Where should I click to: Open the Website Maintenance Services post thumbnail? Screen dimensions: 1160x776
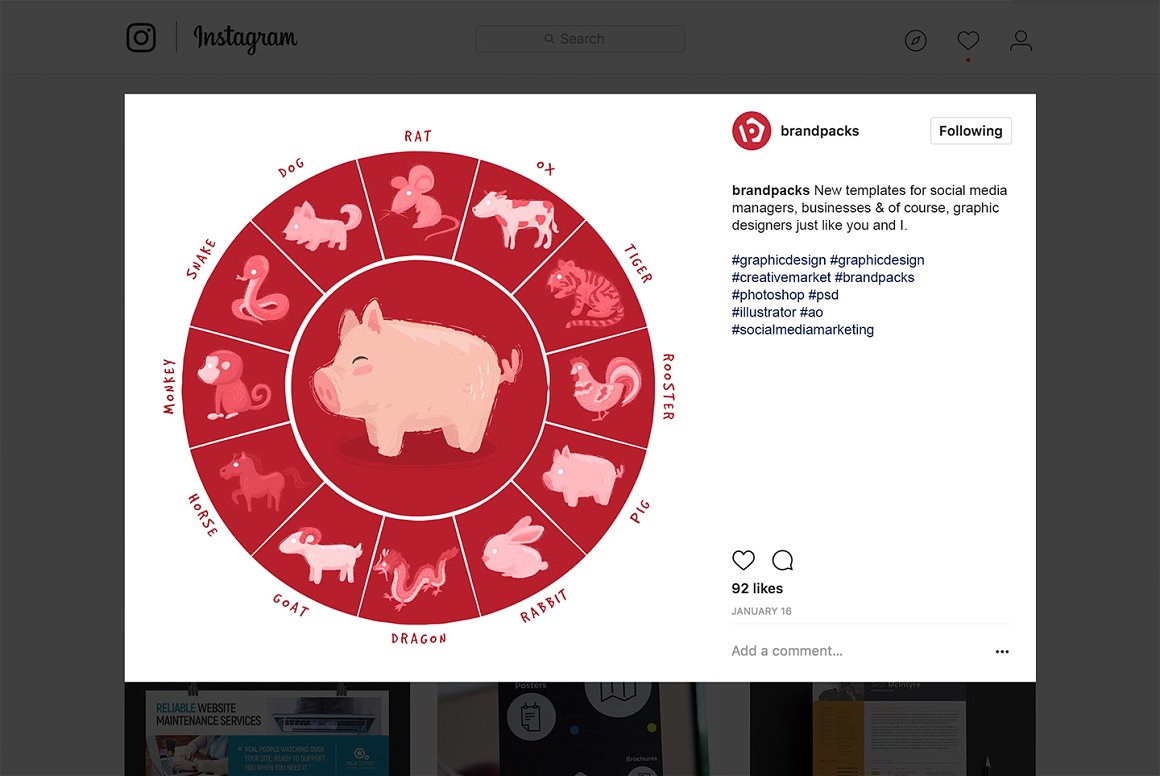(267, 729)
